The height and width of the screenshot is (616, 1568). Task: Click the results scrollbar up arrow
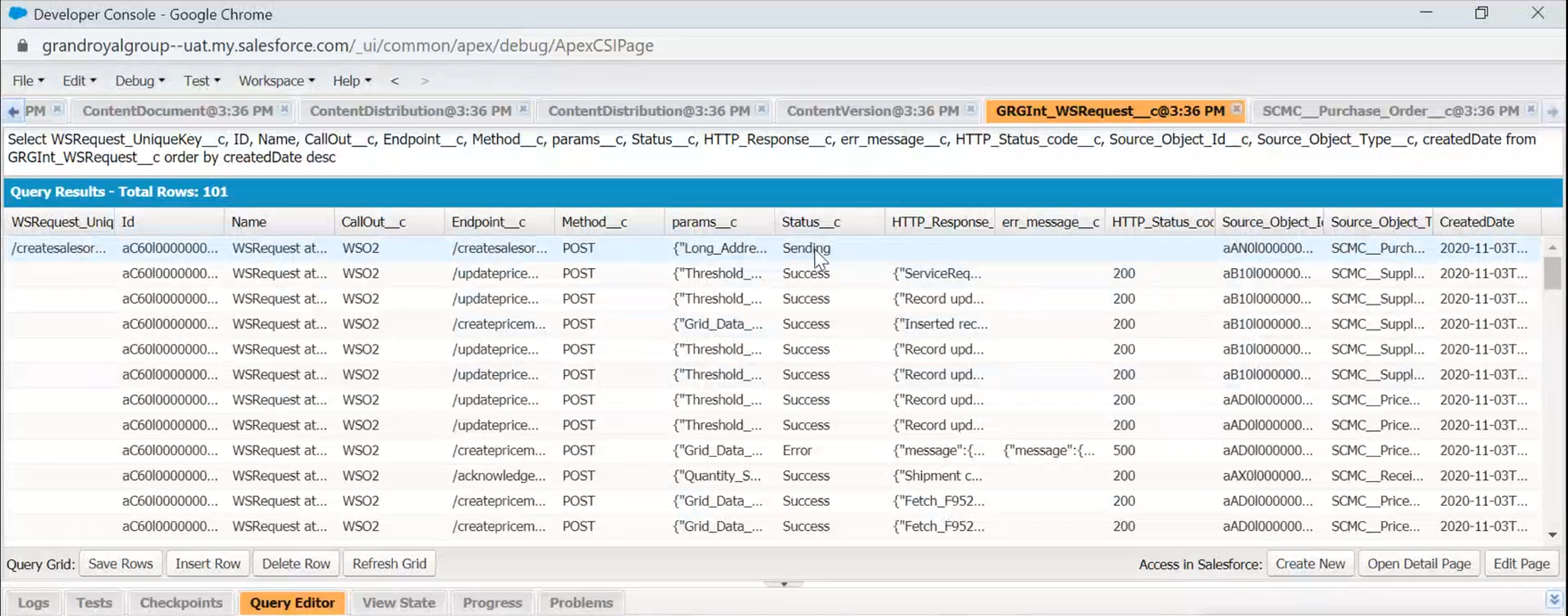pyautogui.click(x=1553, y=247)
